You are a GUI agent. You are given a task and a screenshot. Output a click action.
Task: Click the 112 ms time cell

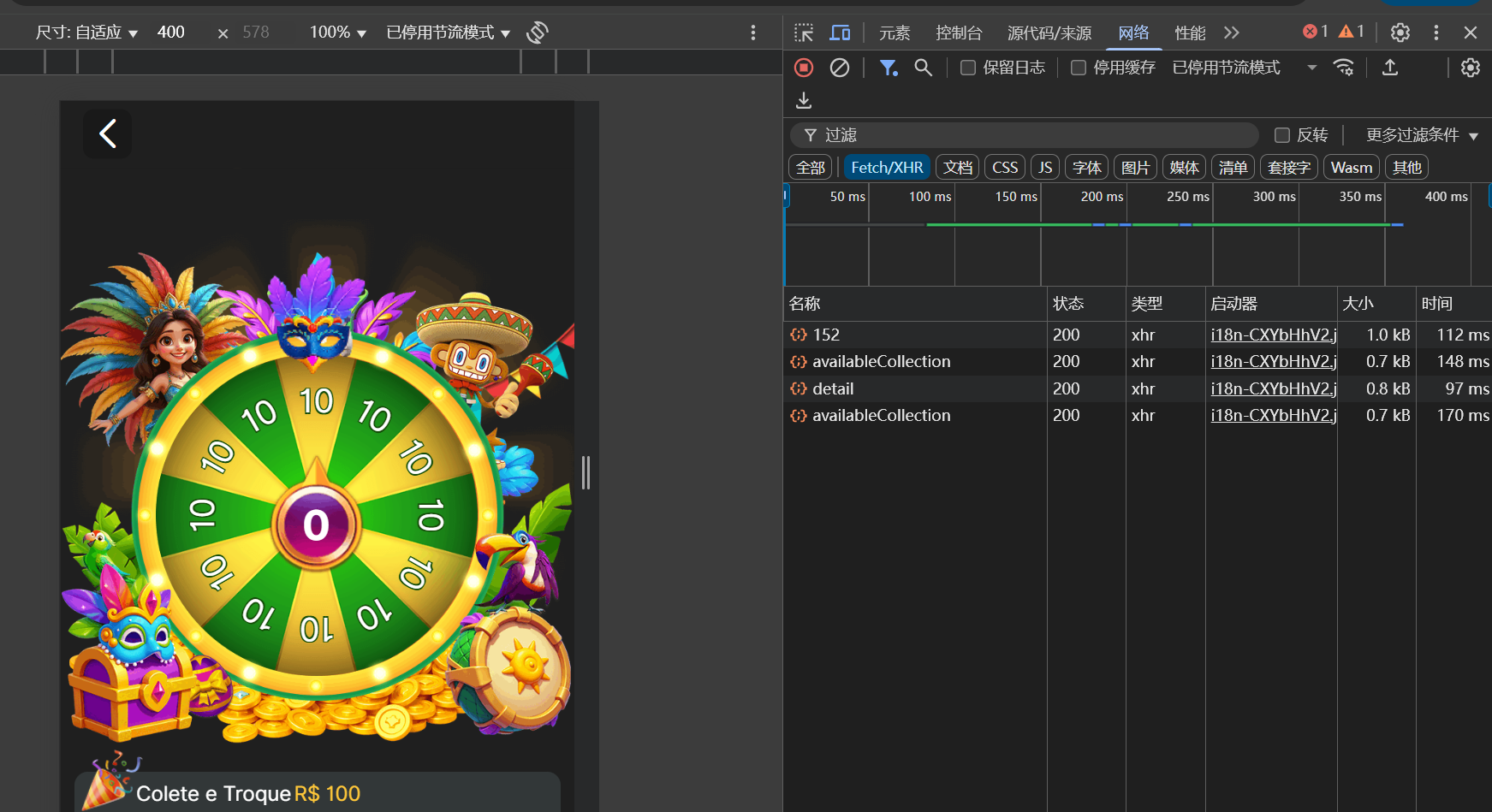click(x=1463, y=335)
